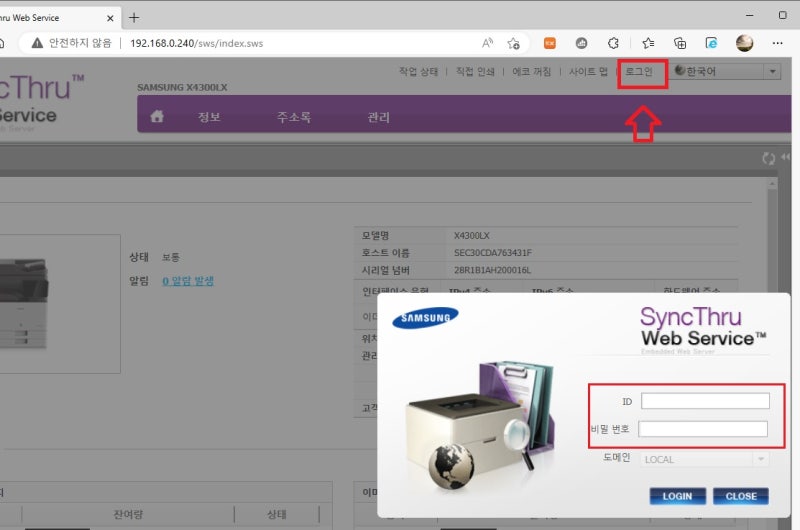Click the 에코 꺼짐 link
800x530 pixels.
tap(532, 71)
